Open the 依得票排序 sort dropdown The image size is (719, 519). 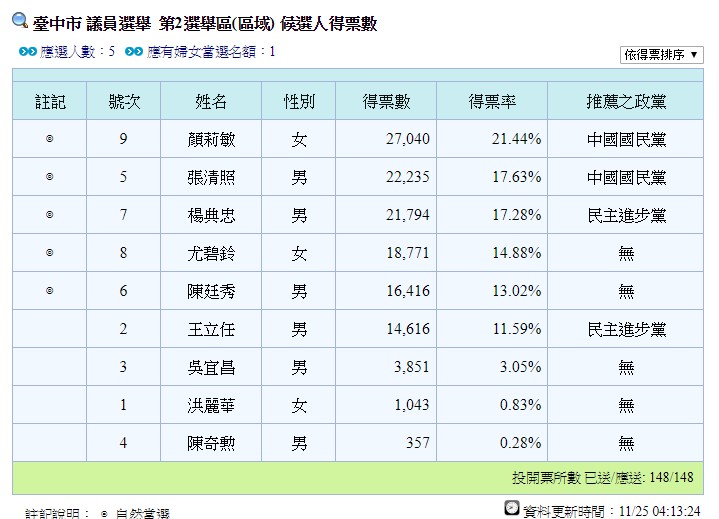(661, 55)
